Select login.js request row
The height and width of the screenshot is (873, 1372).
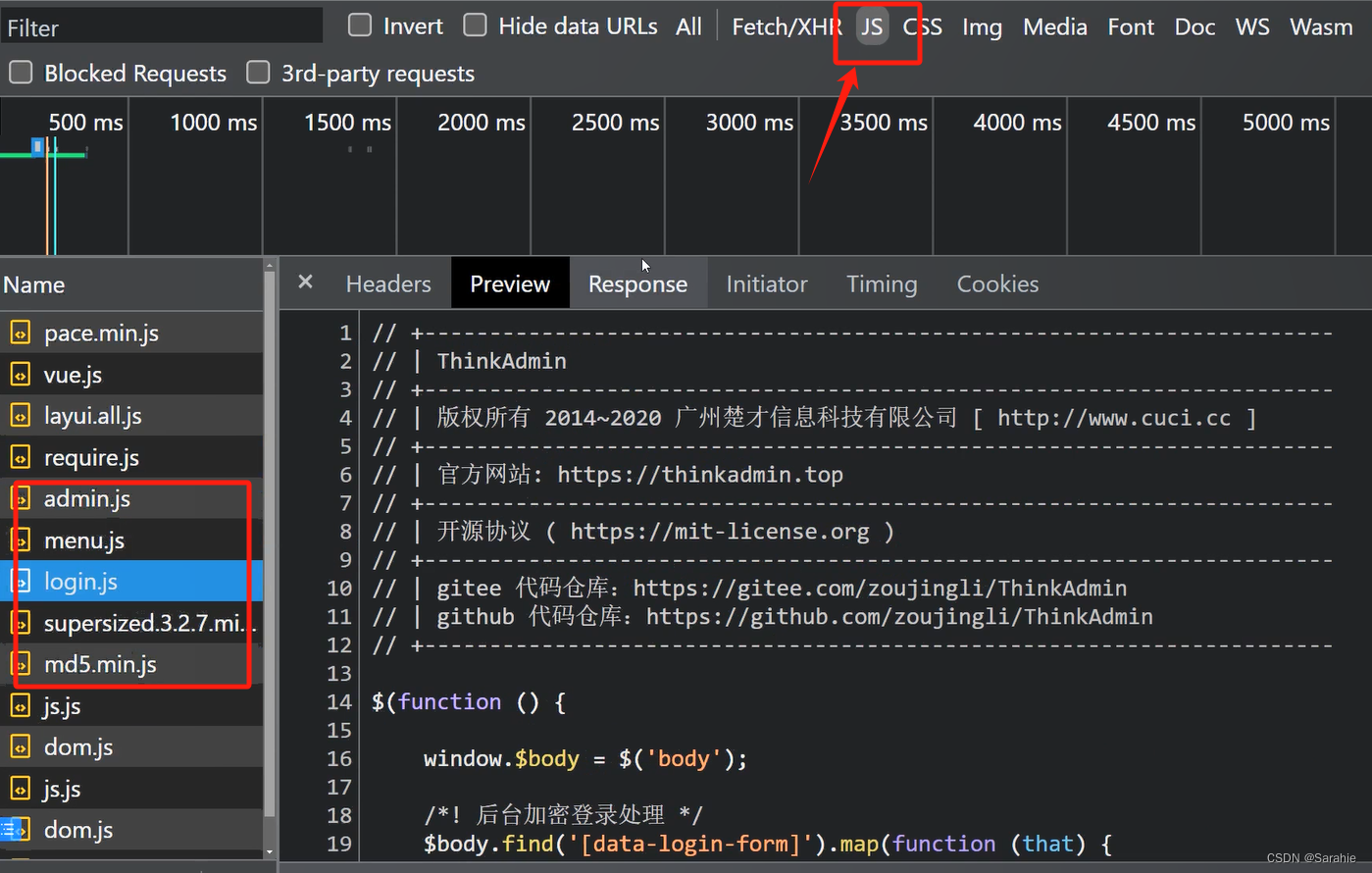131,582
